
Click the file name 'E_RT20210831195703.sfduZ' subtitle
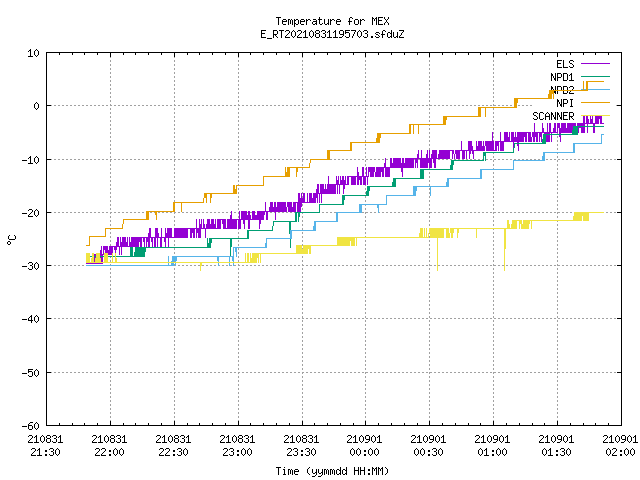click(332, 34)
